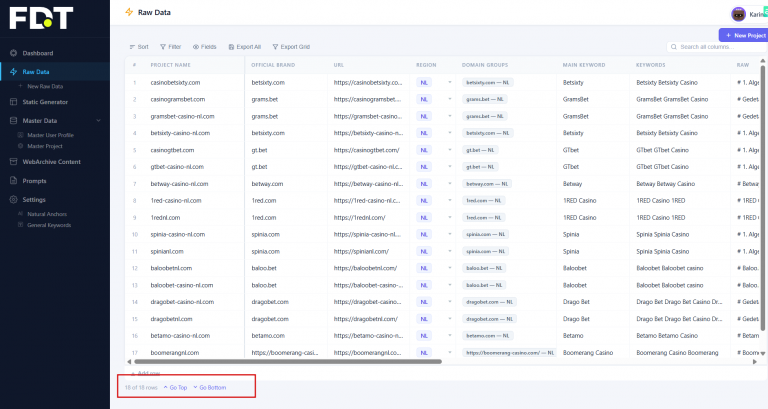
Task: Select Raw Data in sidebar
Action: 36,72
